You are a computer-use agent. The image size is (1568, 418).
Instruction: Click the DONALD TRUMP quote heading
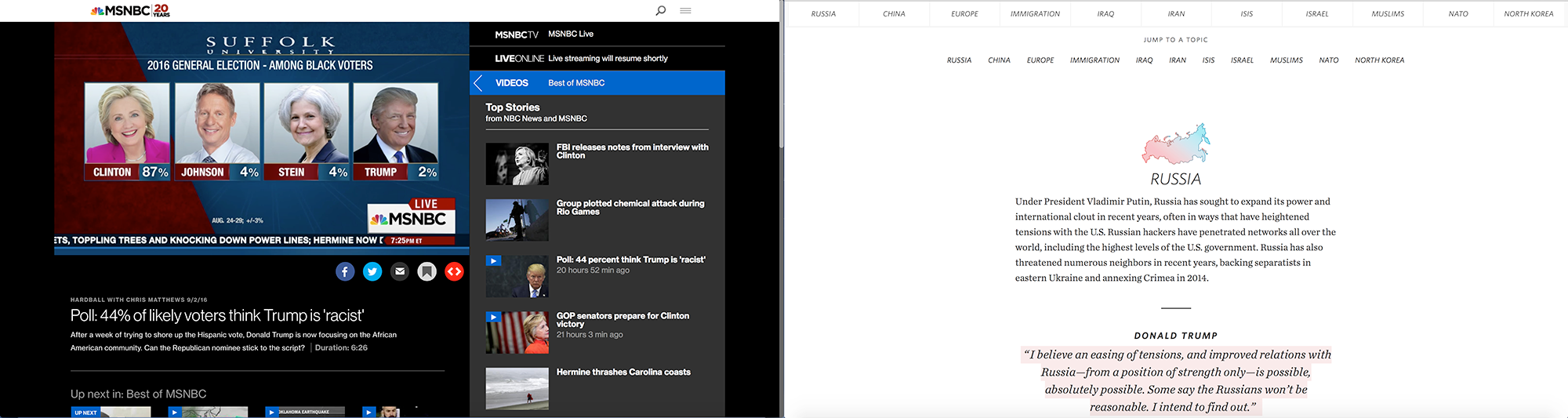1176,335
